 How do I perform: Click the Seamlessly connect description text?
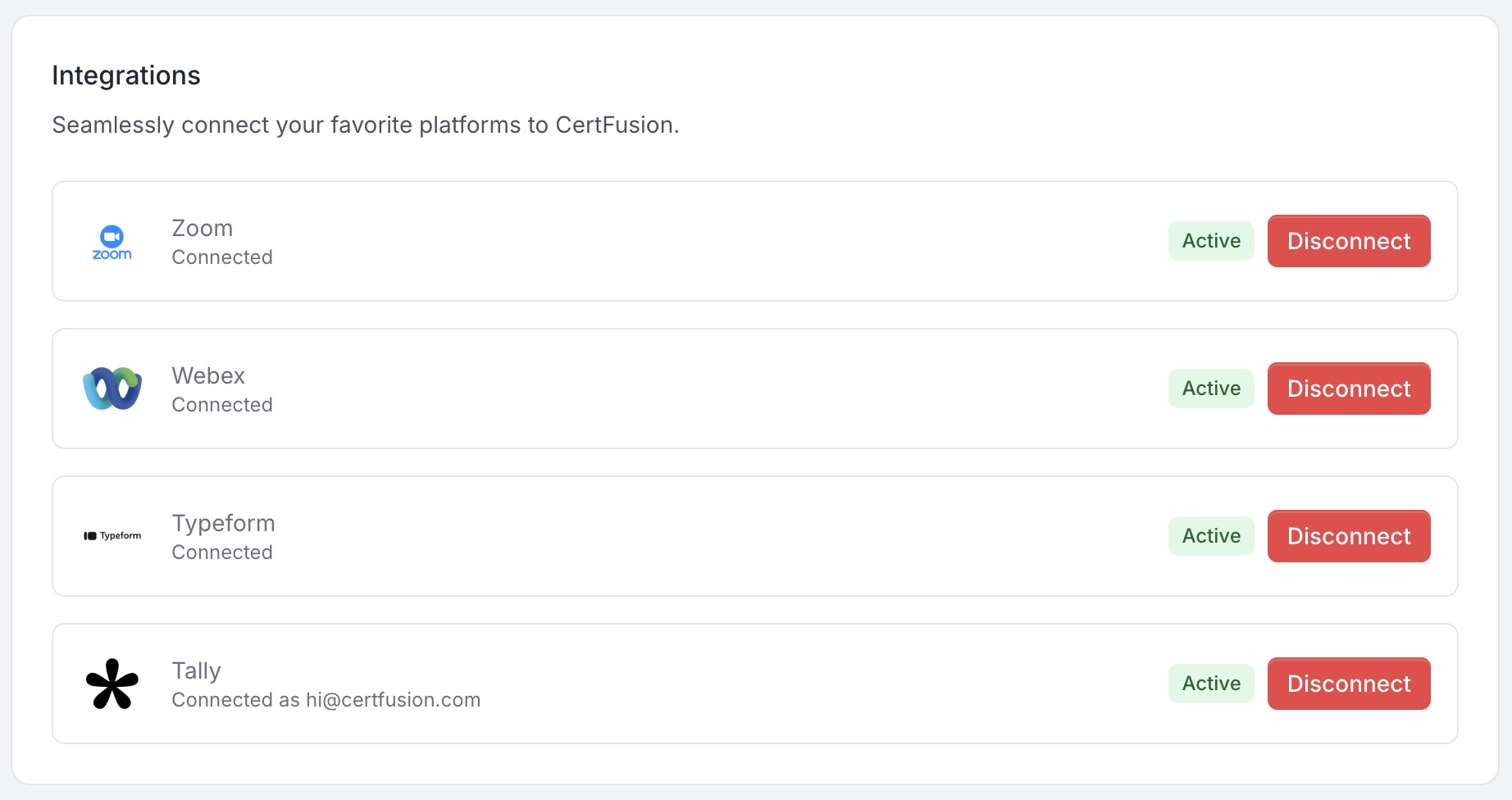[366, 125]
